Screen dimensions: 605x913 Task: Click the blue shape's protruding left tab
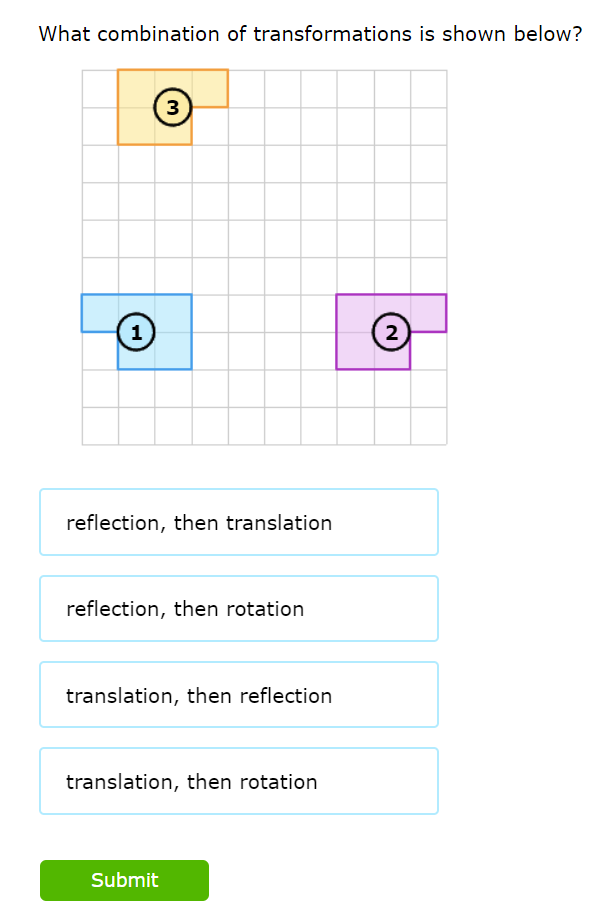click(99, 313)
